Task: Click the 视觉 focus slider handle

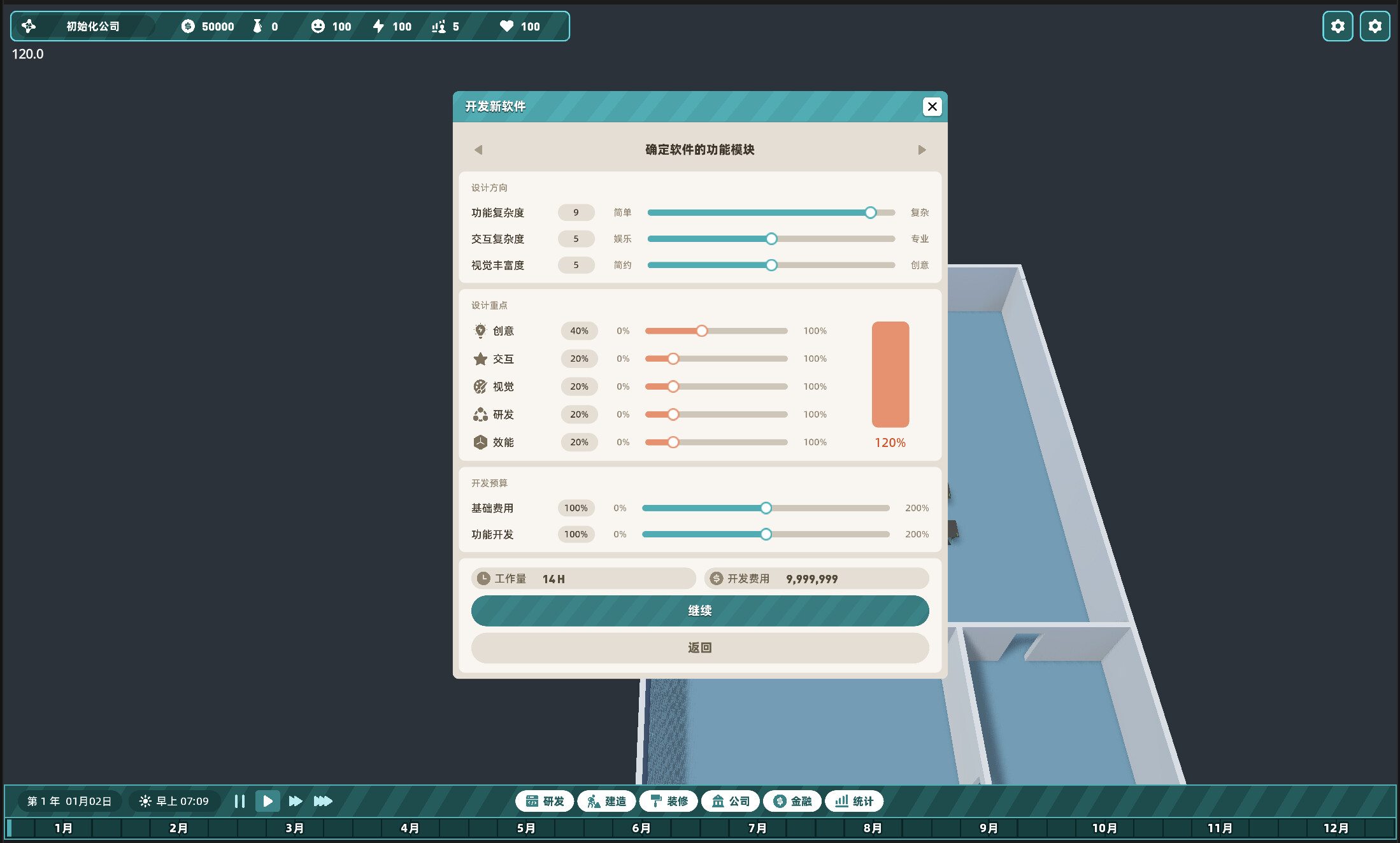Action: (673, 386)
